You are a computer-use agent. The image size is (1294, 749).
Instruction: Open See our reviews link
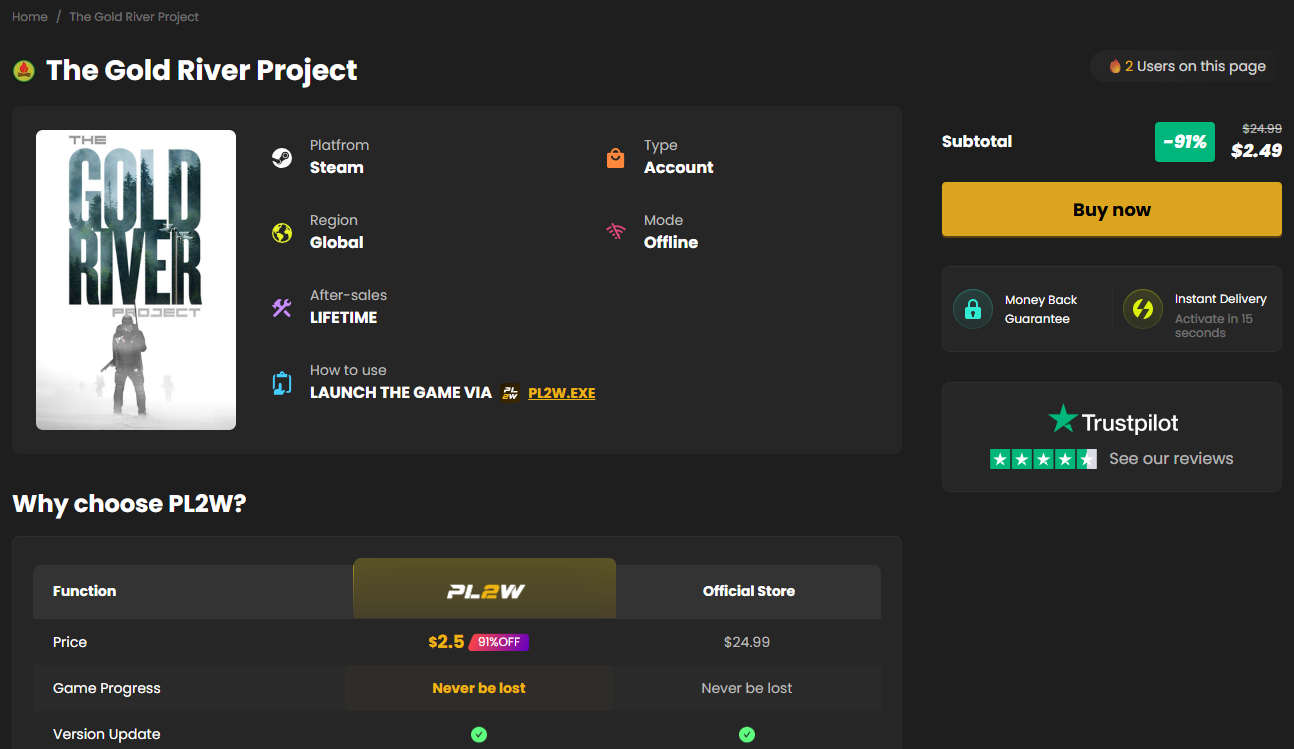(x=1171, y=459)
